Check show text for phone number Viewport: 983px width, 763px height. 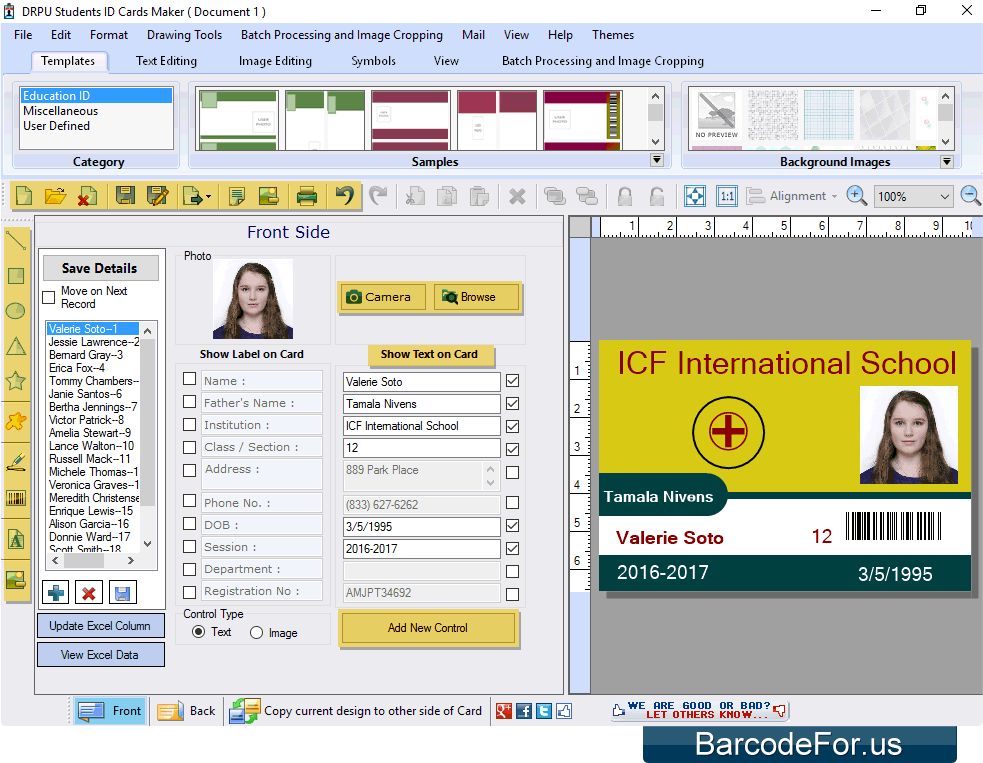(512, 502)
